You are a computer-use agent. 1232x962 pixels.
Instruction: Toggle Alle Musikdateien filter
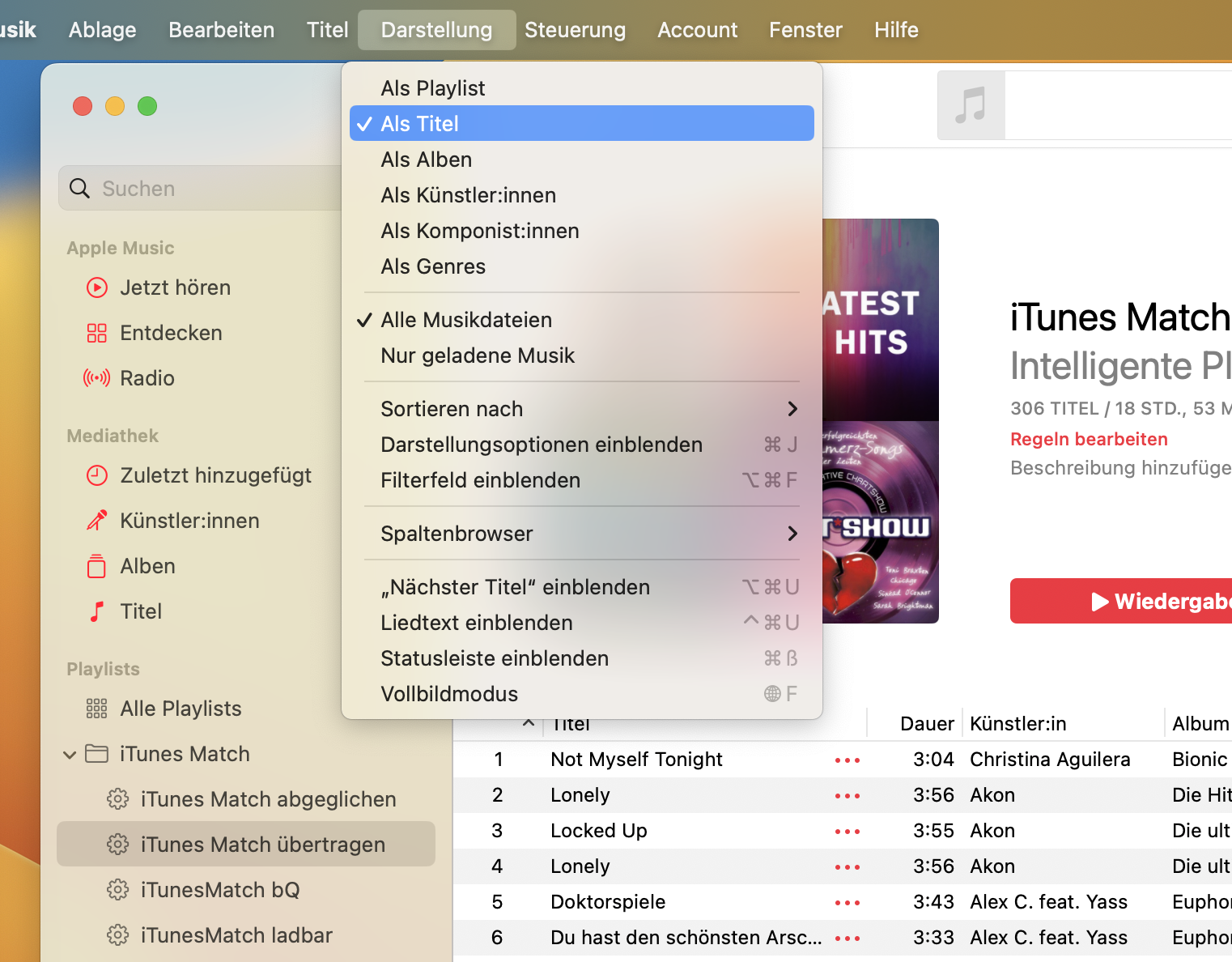click(x=582, y=320)
